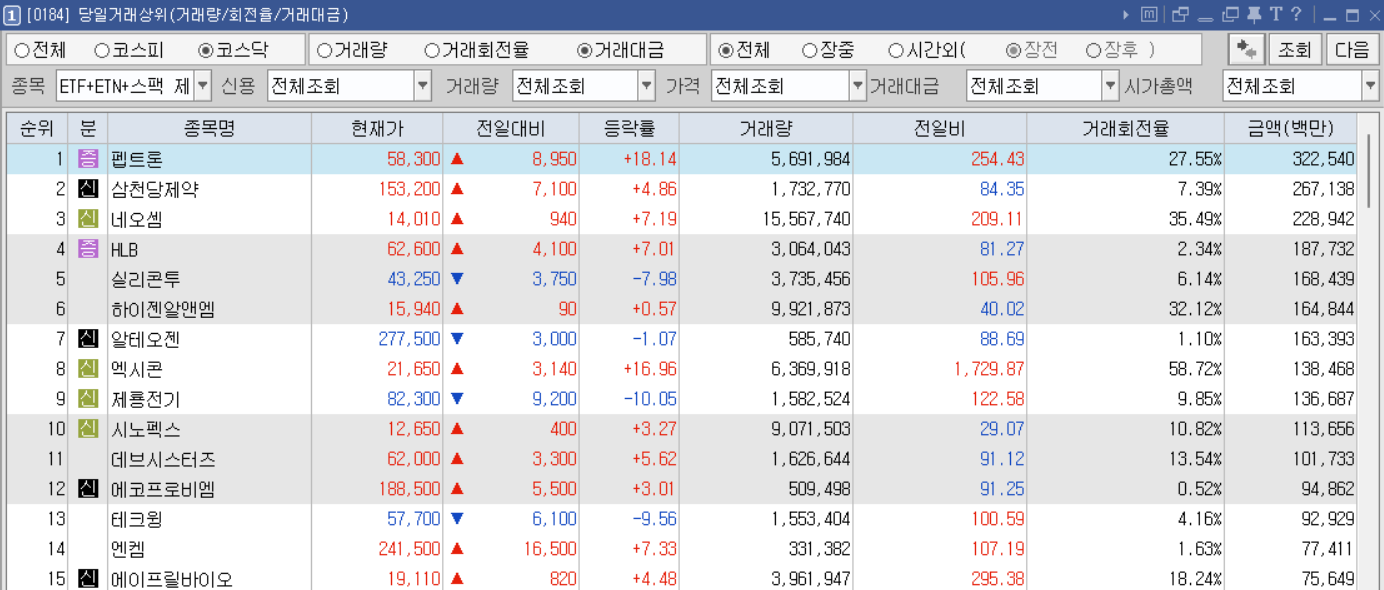Screen dimensions: 1384x590
Task: Sort by 등락률 column header
Action: [x=629, y=129]
